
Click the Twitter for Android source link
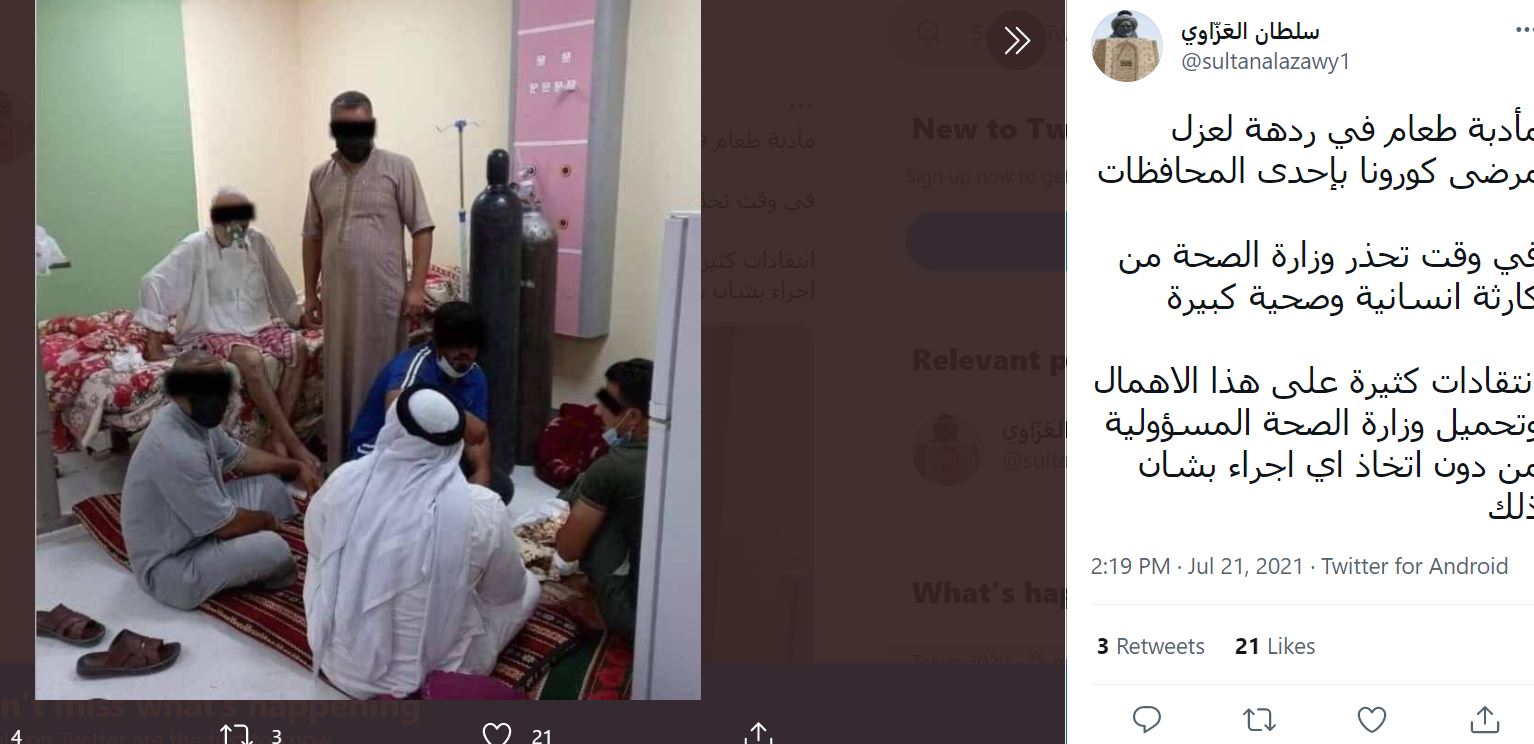pyautogui.click(x=1414, y=566)
